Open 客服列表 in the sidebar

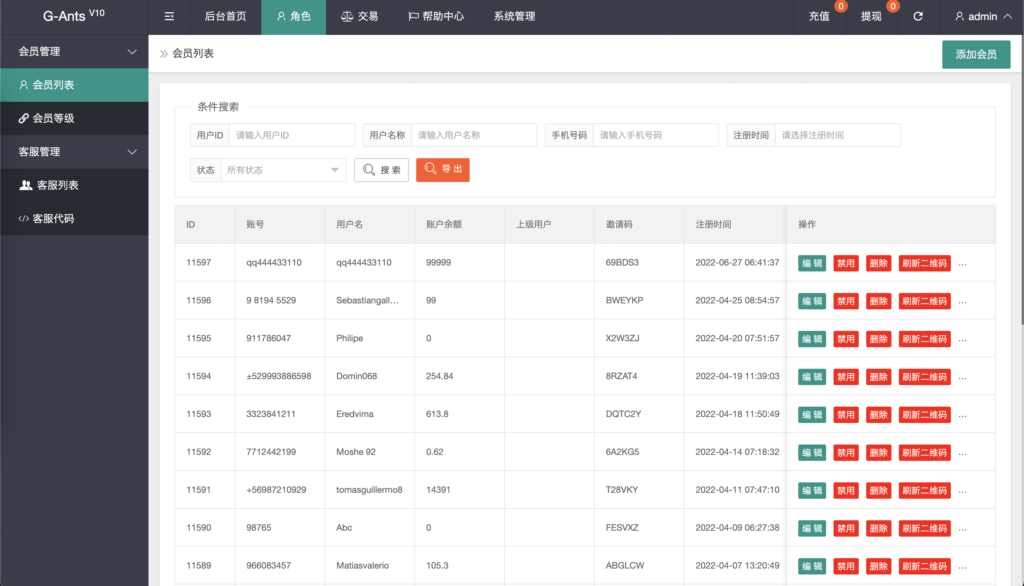pos(74,185)
